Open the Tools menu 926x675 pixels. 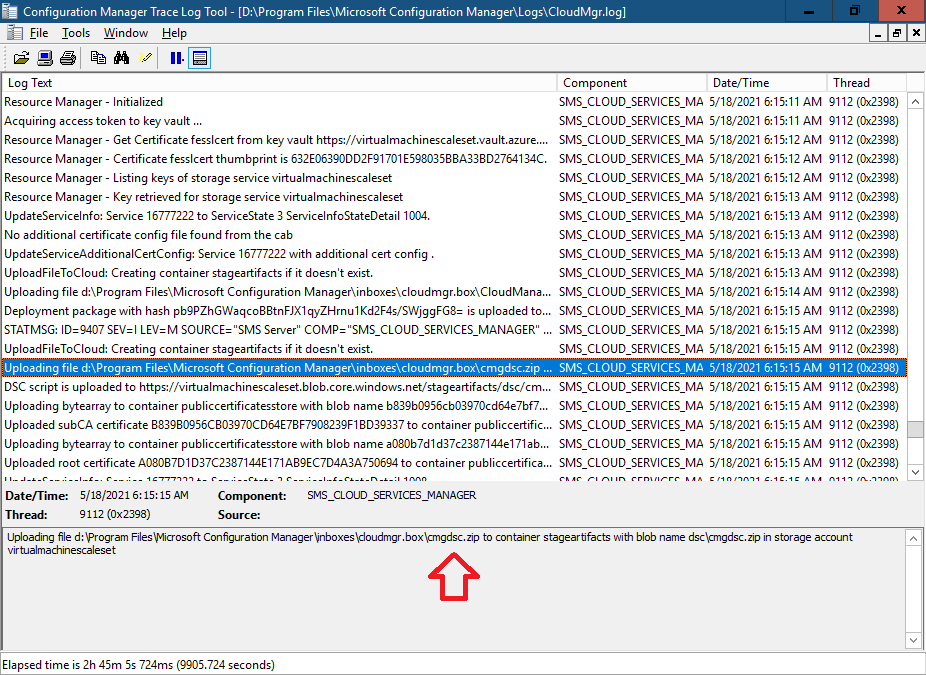click(76, 33)
